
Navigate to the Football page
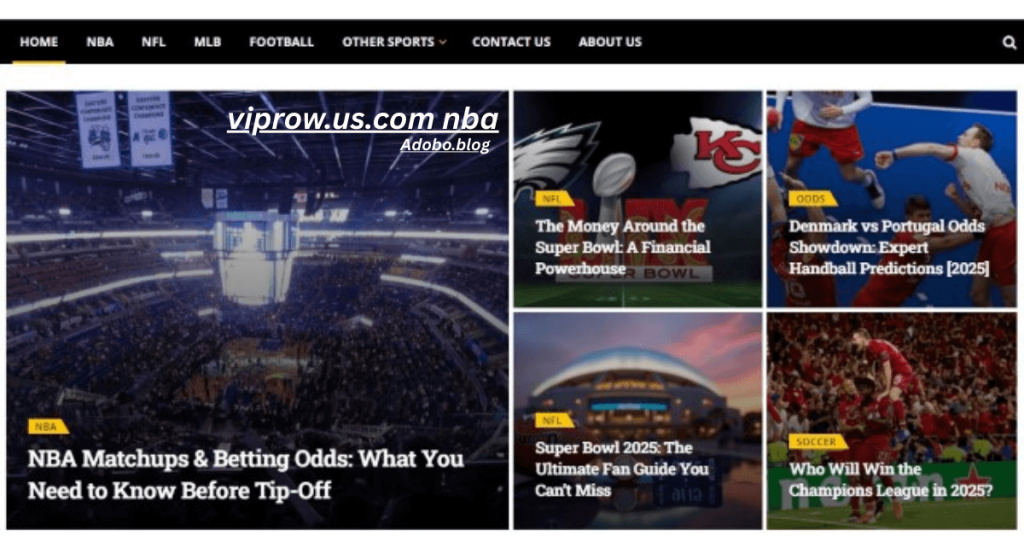[281, 42]
